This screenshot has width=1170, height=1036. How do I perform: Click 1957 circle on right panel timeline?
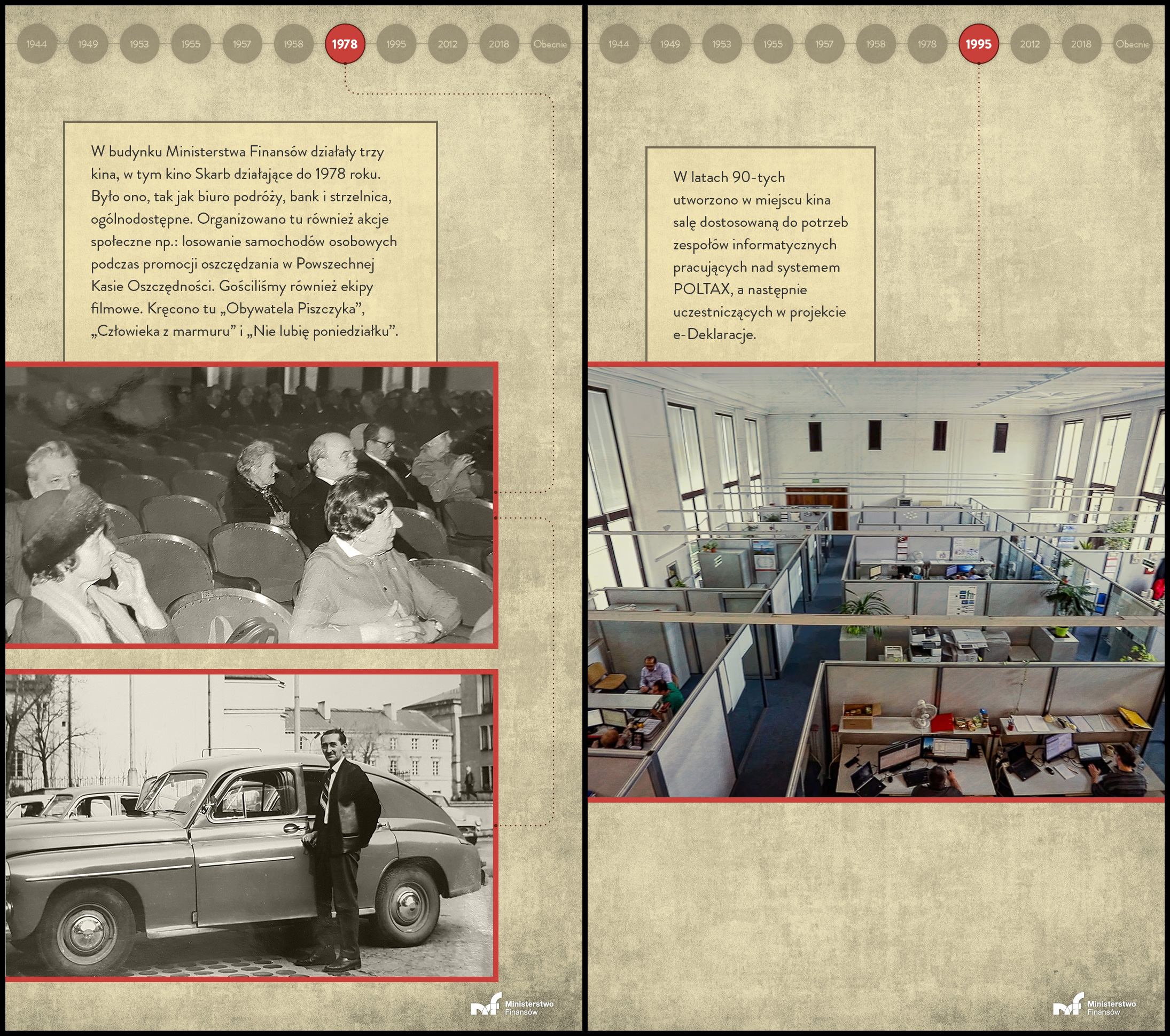point(824,44)
